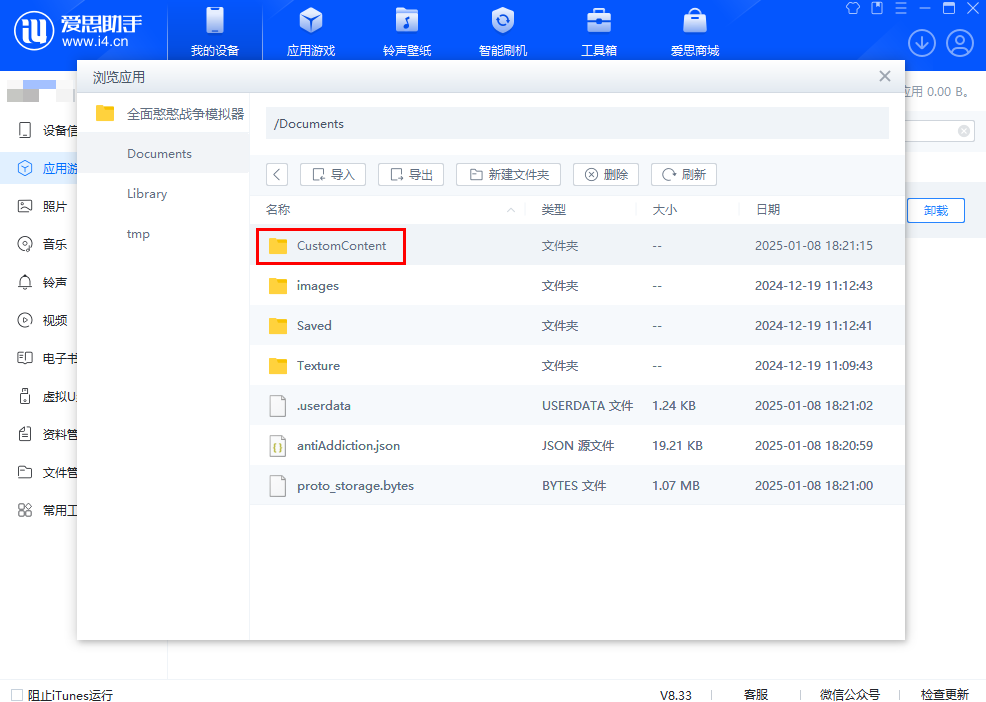Select the Library folder in sidebar
This screenshot has width=986, height=702.
[x=147, y=194]
